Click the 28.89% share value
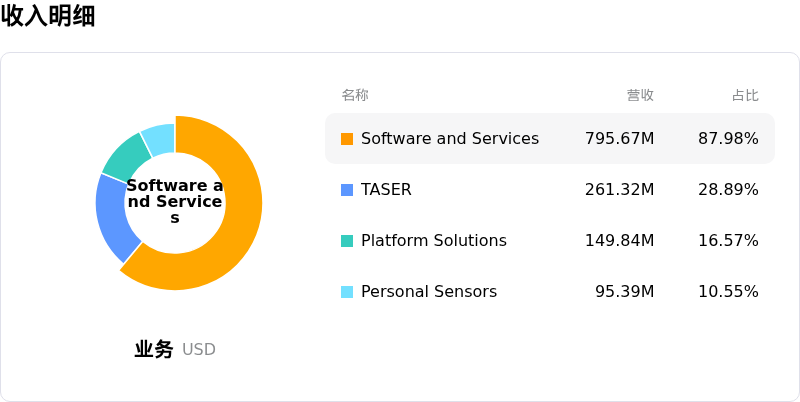Image resolution: width=800 pixels, height=402 pixels. [728, 190]
